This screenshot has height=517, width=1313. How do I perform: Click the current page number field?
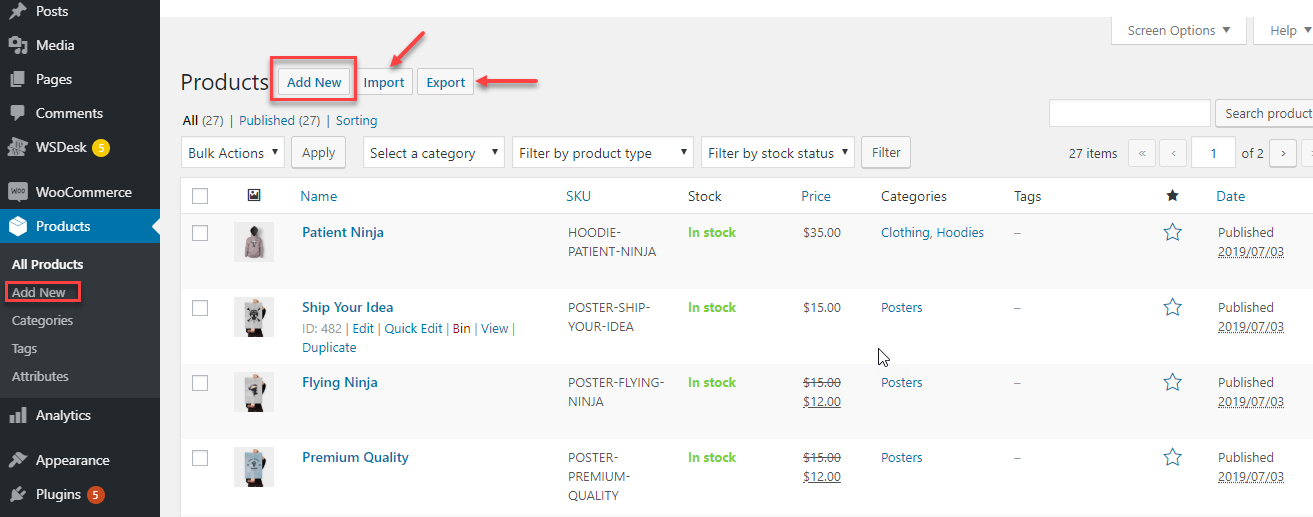[1214, 153]
